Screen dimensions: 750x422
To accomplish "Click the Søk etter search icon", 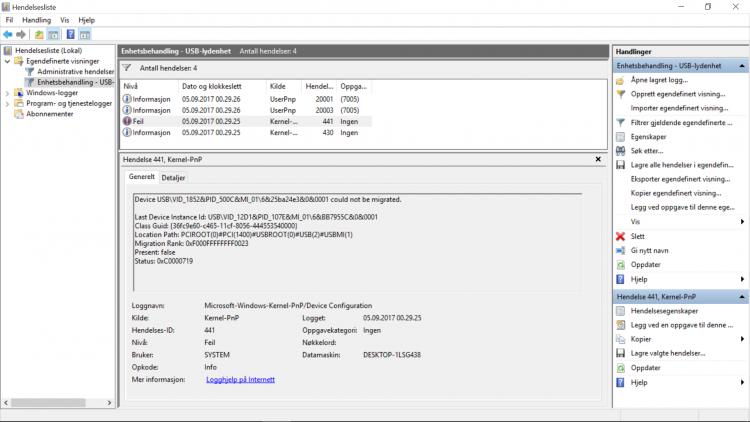I will (x=621, y=150).
